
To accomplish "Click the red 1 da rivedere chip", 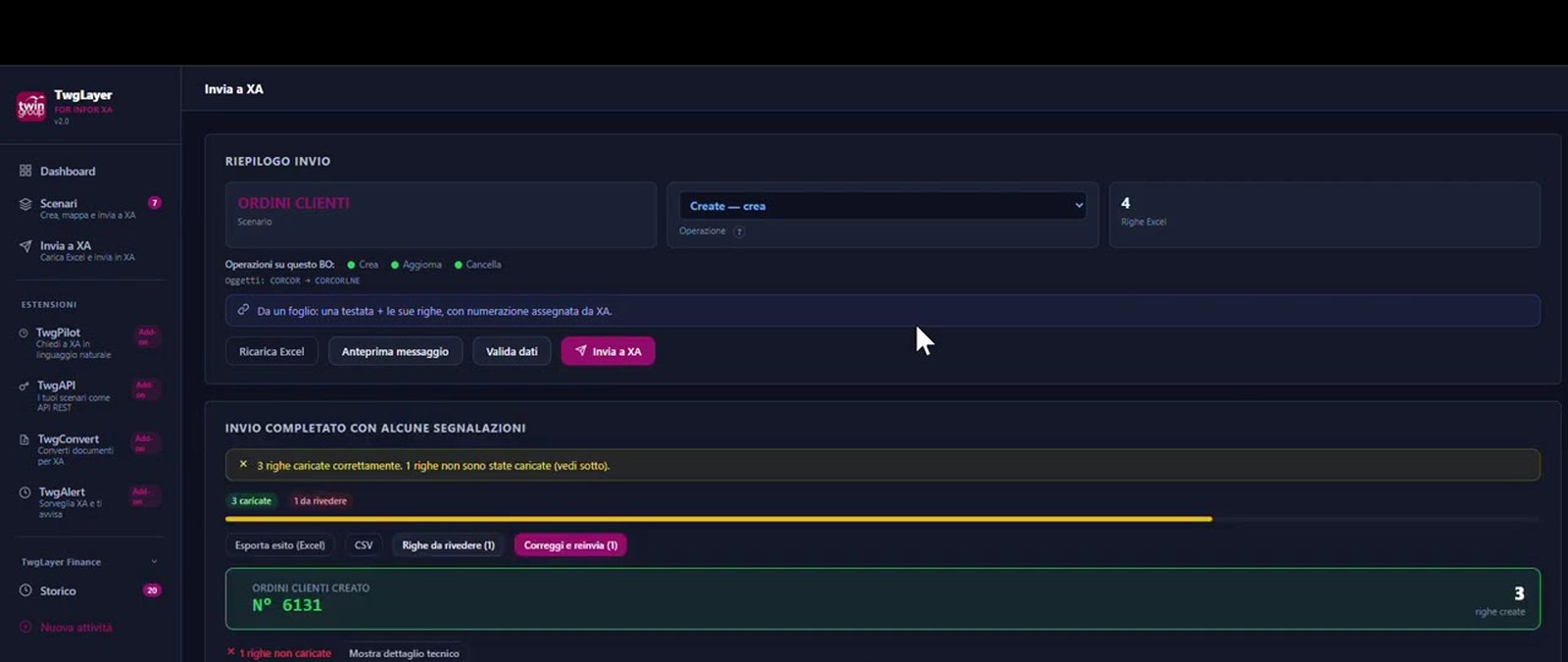I will (319, 501).
